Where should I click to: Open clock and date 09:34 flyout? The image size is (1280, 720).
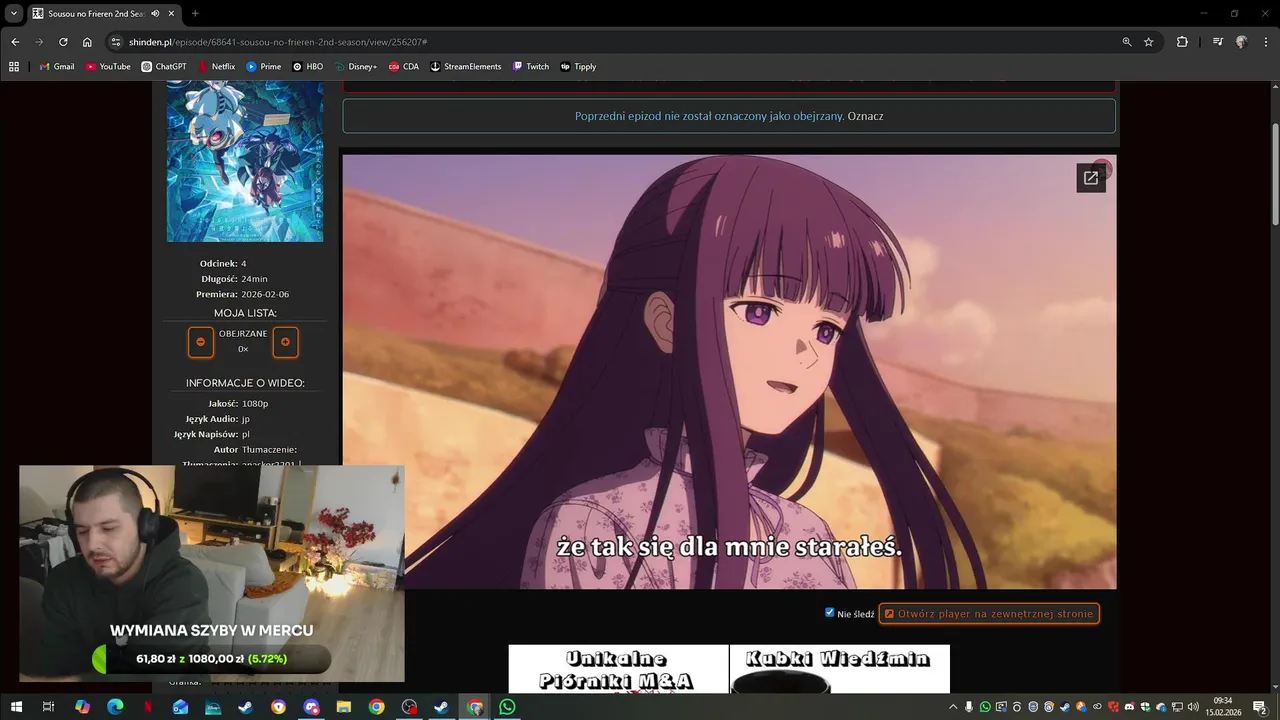(x=1223, y=707)
